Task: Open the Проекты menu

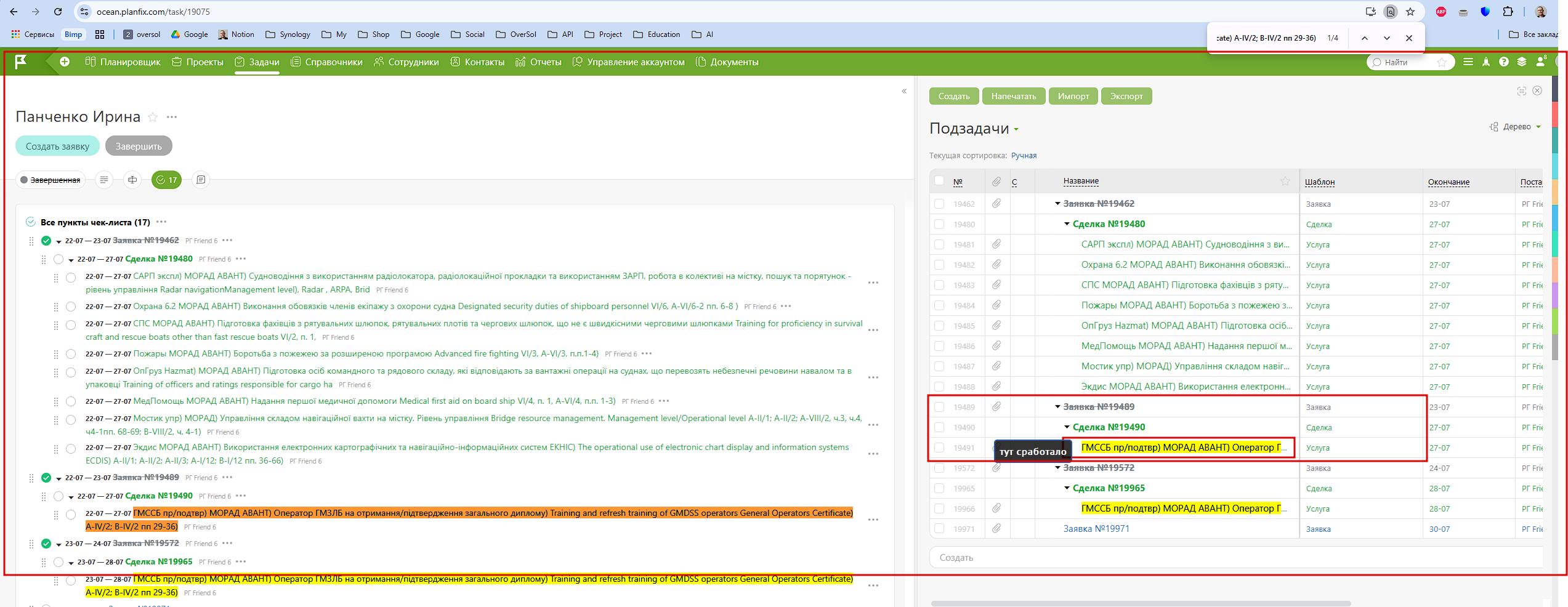Action: click(x=197, y=62)
